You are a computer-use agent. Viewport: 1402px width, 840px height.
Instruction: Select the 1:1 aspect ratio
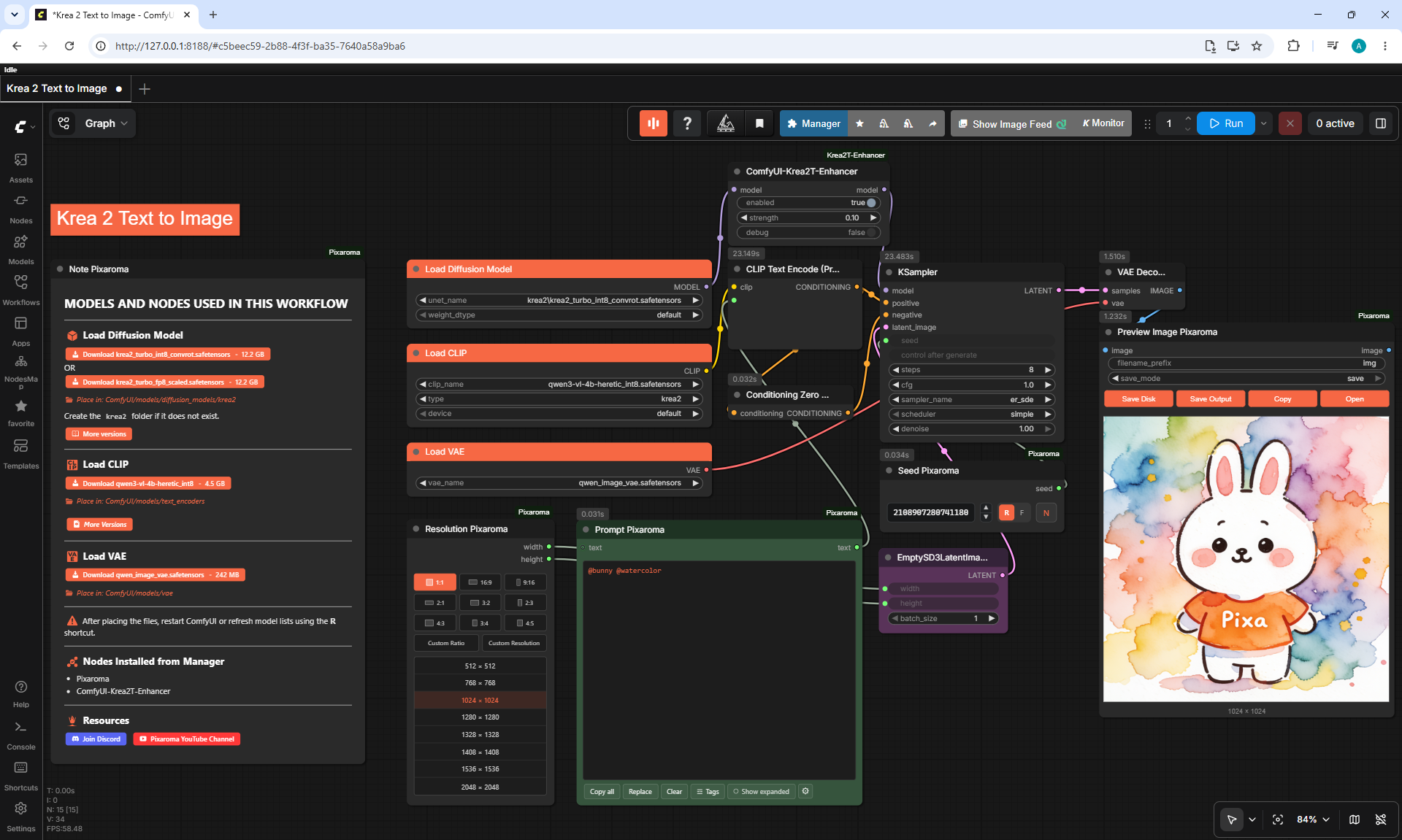435,582
